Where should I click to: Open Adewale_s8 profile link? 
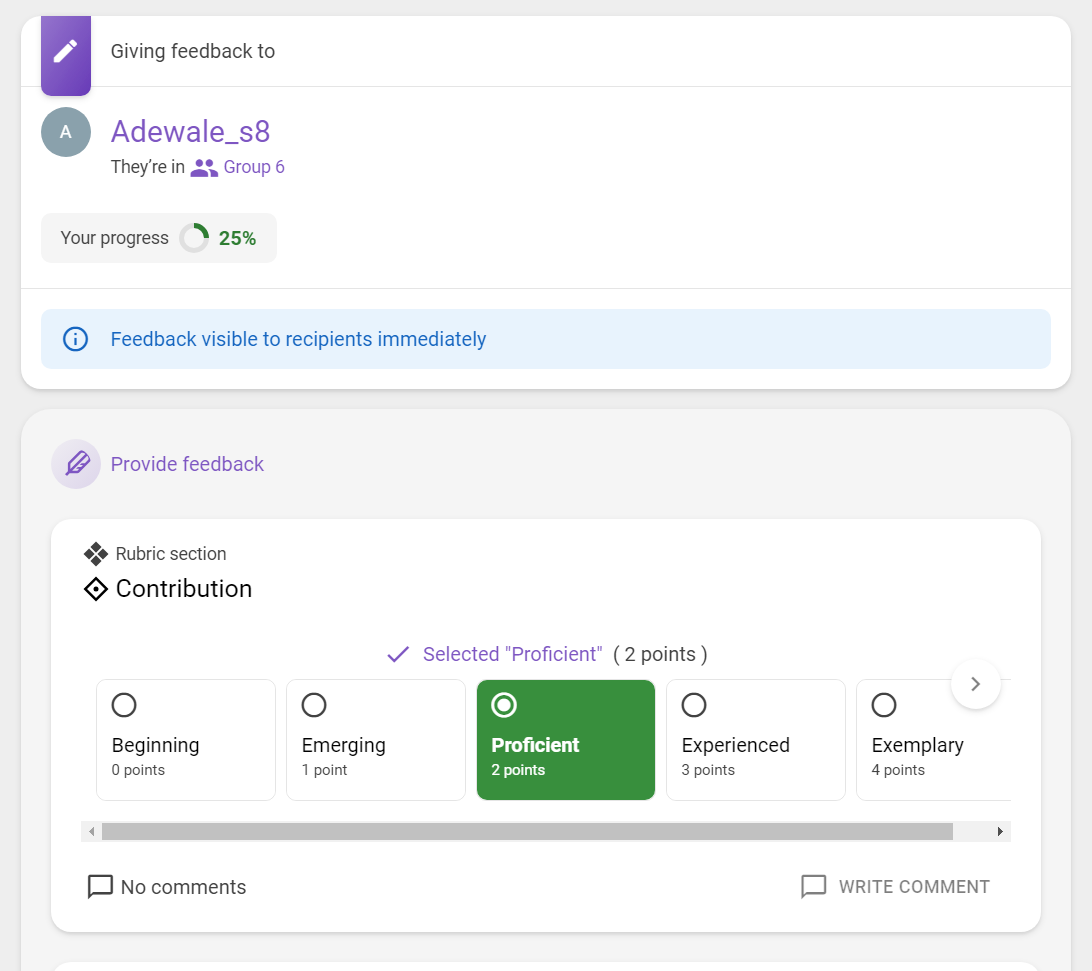click(190, 132)
